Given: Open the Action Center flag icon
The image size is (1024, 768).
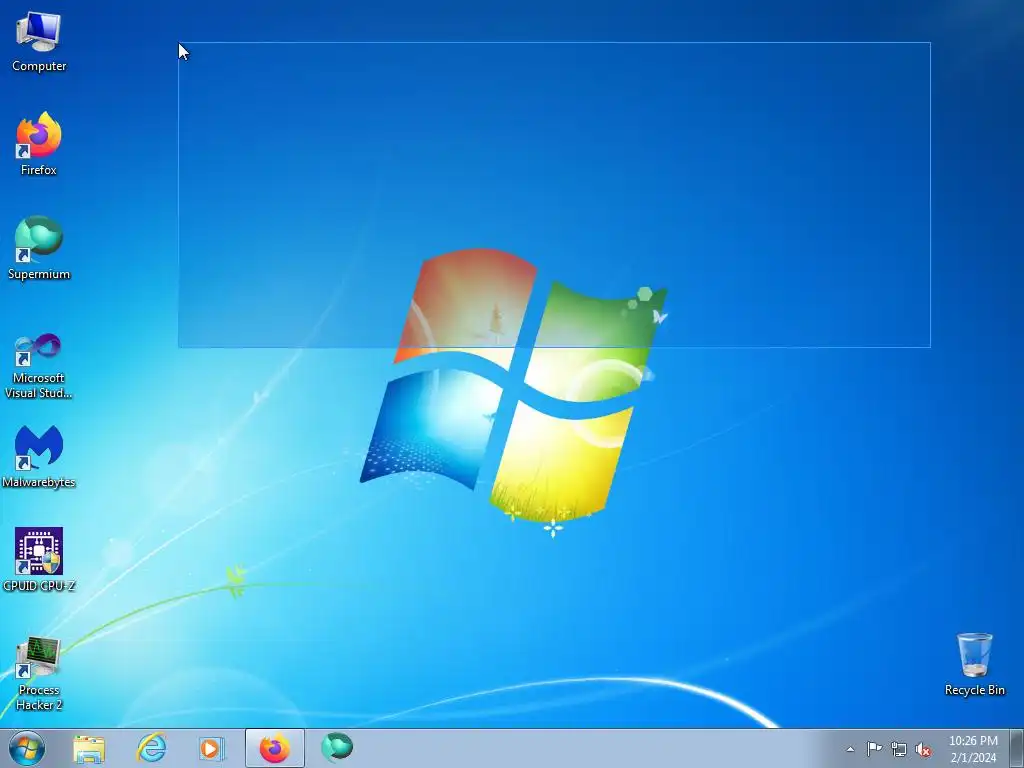Looking at the screenshot, I should [x=874, y=749].
